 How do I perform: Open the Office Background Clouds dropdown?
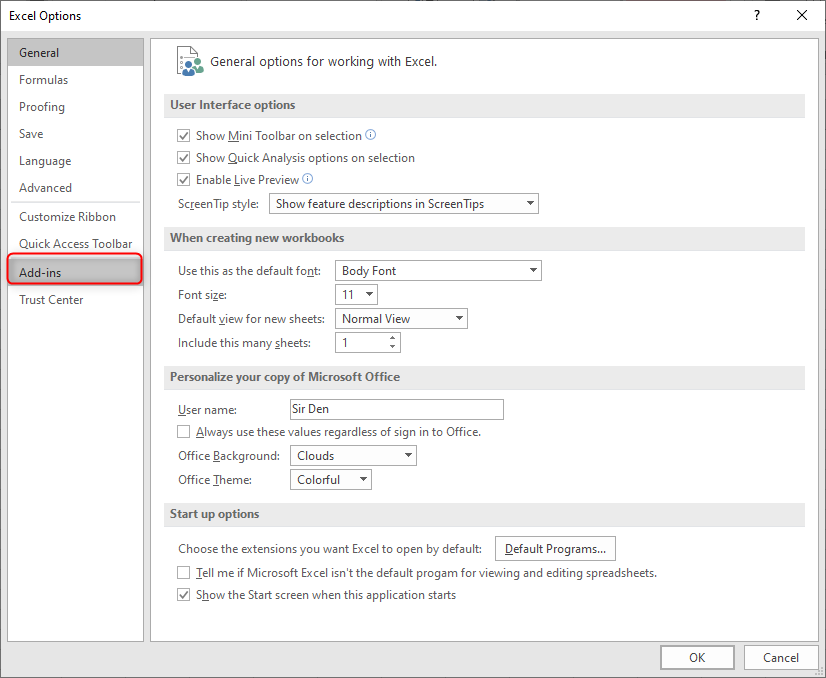(x=353, y=456)
